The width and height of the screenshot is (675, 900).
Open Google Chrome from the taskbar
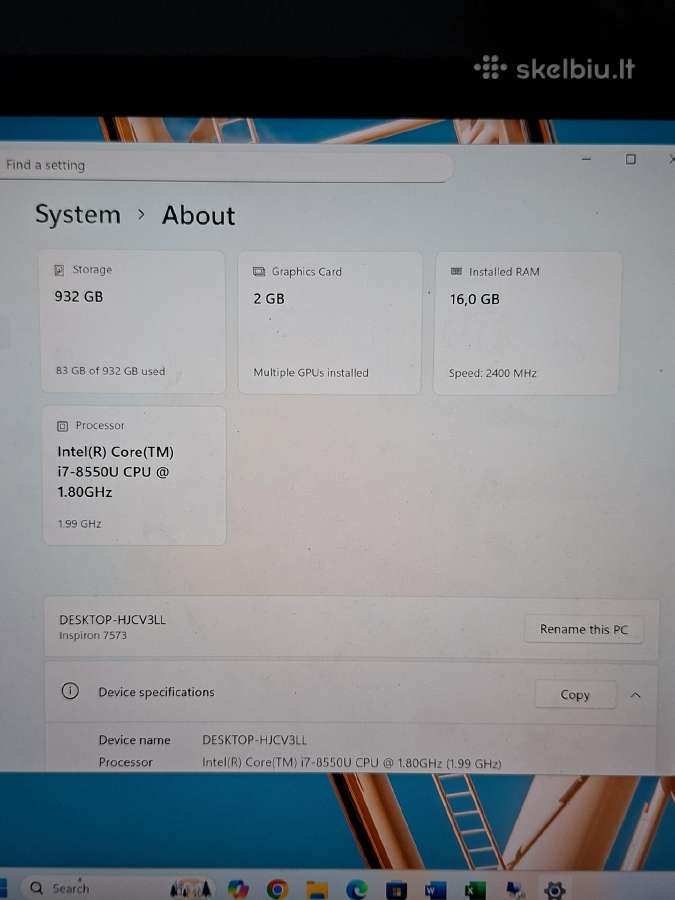[x=277, y=889]
